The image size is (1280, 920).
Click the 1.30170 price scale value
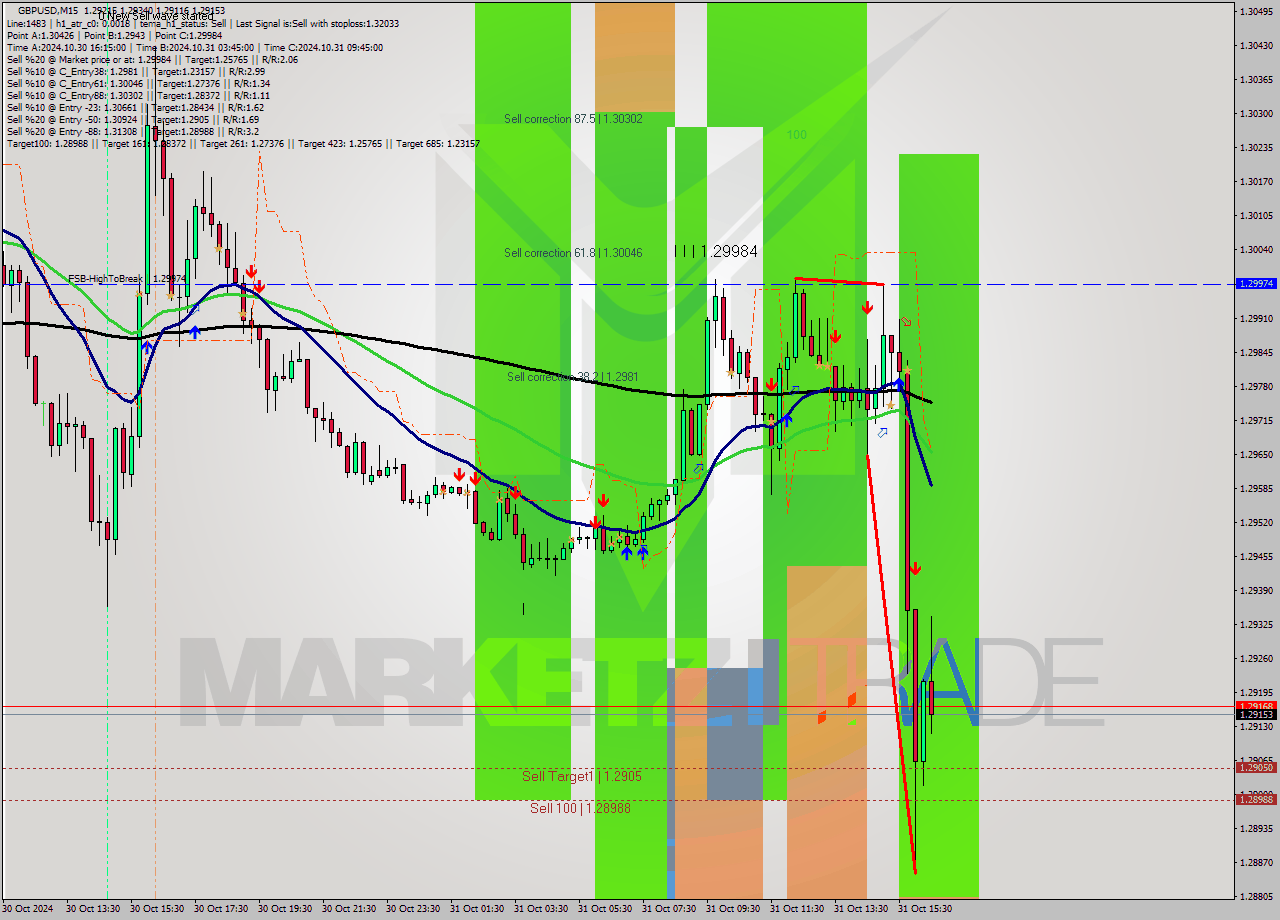pyautogui.click(x=1256, y=181)
